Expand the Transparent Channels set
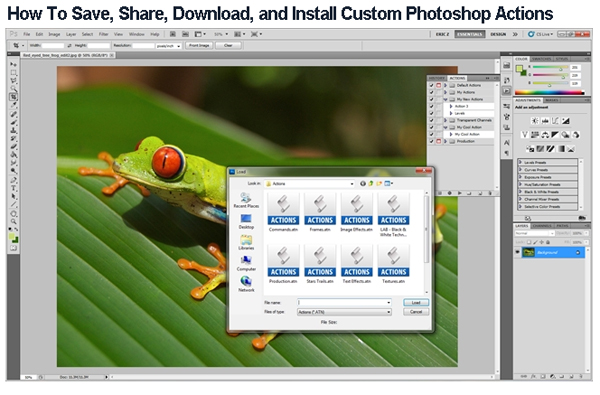The width and height of the screenshot is (600, 395). (x=445, y=120)
